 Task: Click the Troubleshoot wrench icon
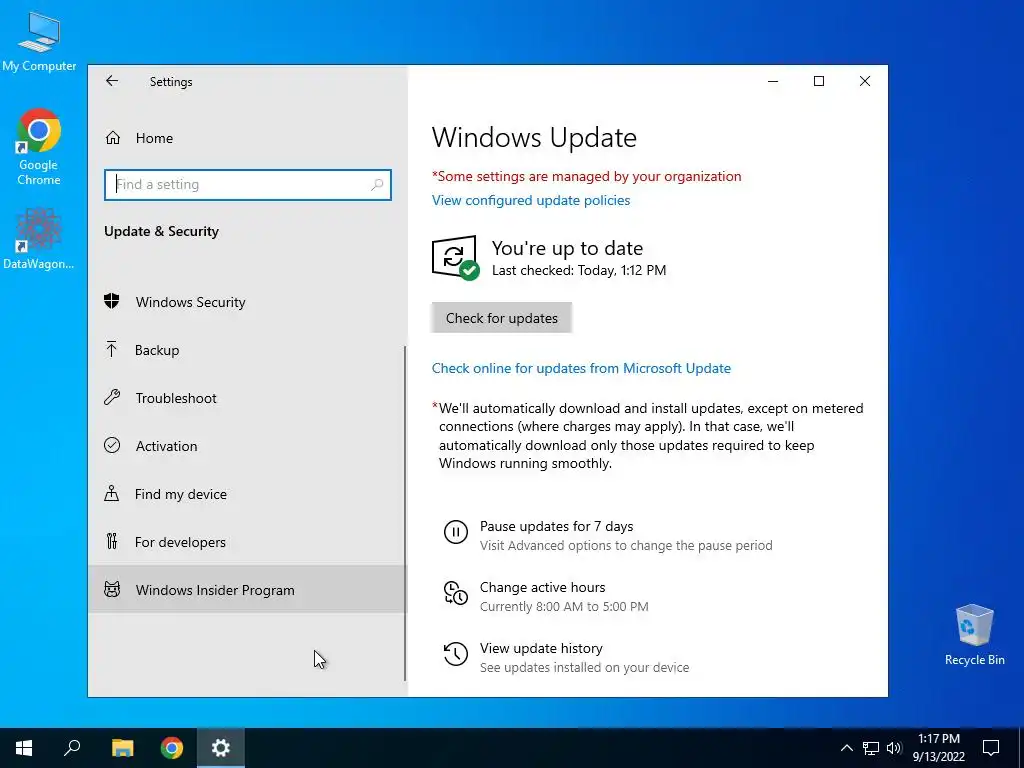point(112,397)
